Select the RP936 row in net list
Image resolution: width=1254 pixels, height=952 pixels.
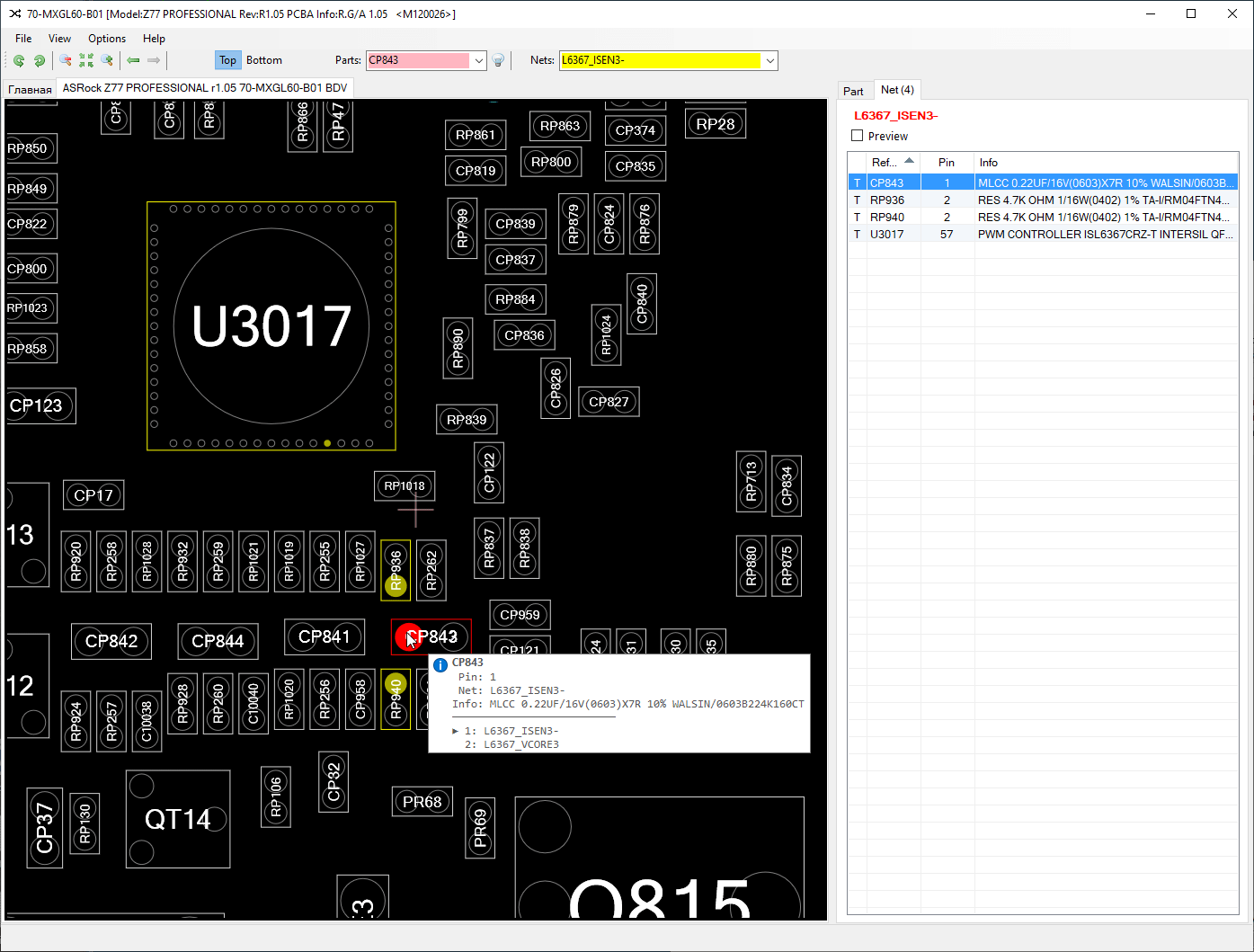click(x=1043, y=200)
